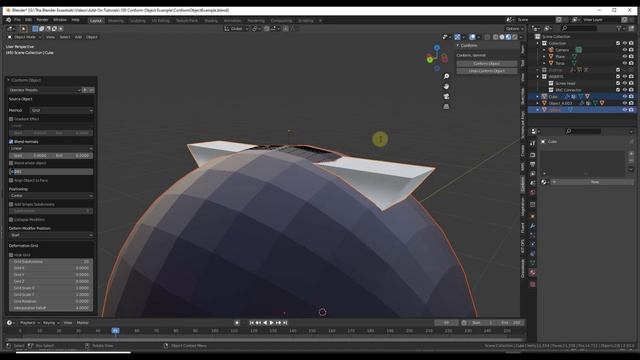Open the Output properties tab icon
Screen dimensions: 640x360
pos(532,164)
